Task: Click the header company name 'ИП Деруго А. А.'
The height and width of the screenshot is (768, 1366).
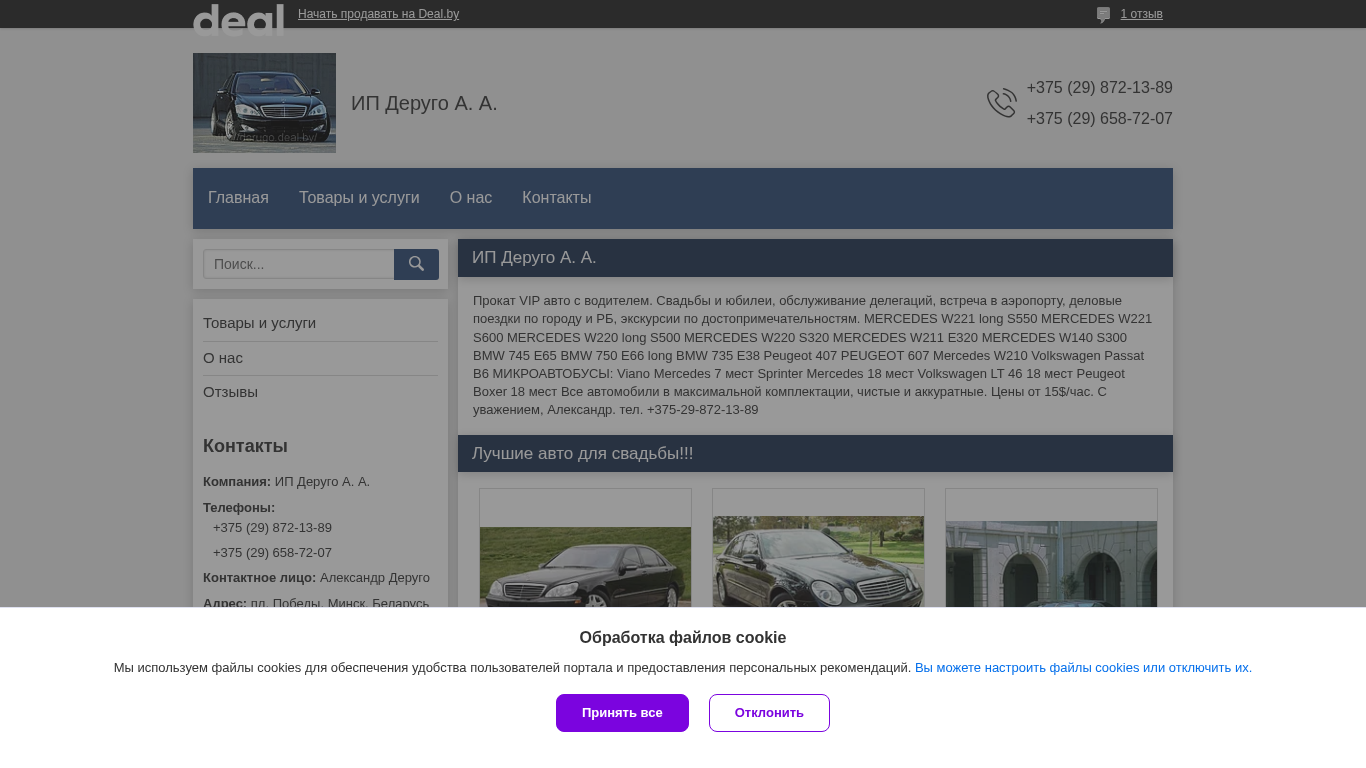Action: coord(424,103)
